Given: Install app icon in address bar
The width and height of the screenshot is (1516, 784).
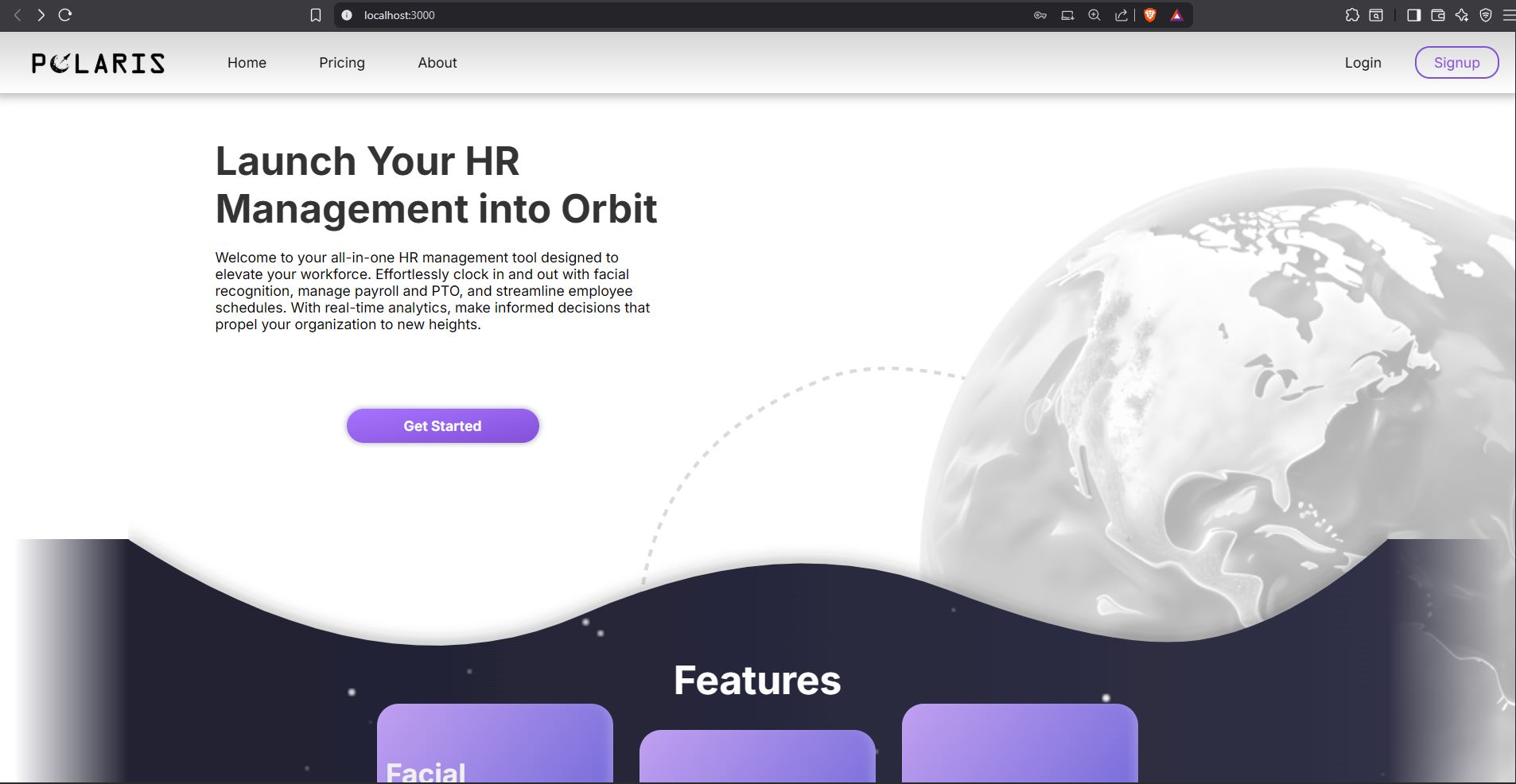Looking at the screenshot, I should [x=1067, y=15].
